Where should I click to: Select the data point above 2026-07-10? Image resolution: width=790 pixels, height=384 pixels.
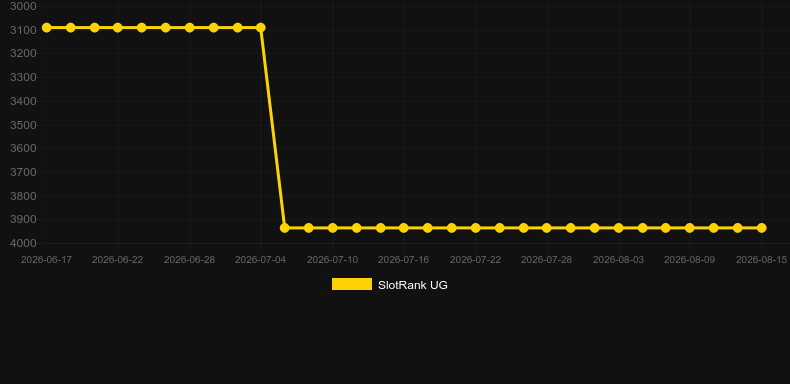(x=333, y=228)
